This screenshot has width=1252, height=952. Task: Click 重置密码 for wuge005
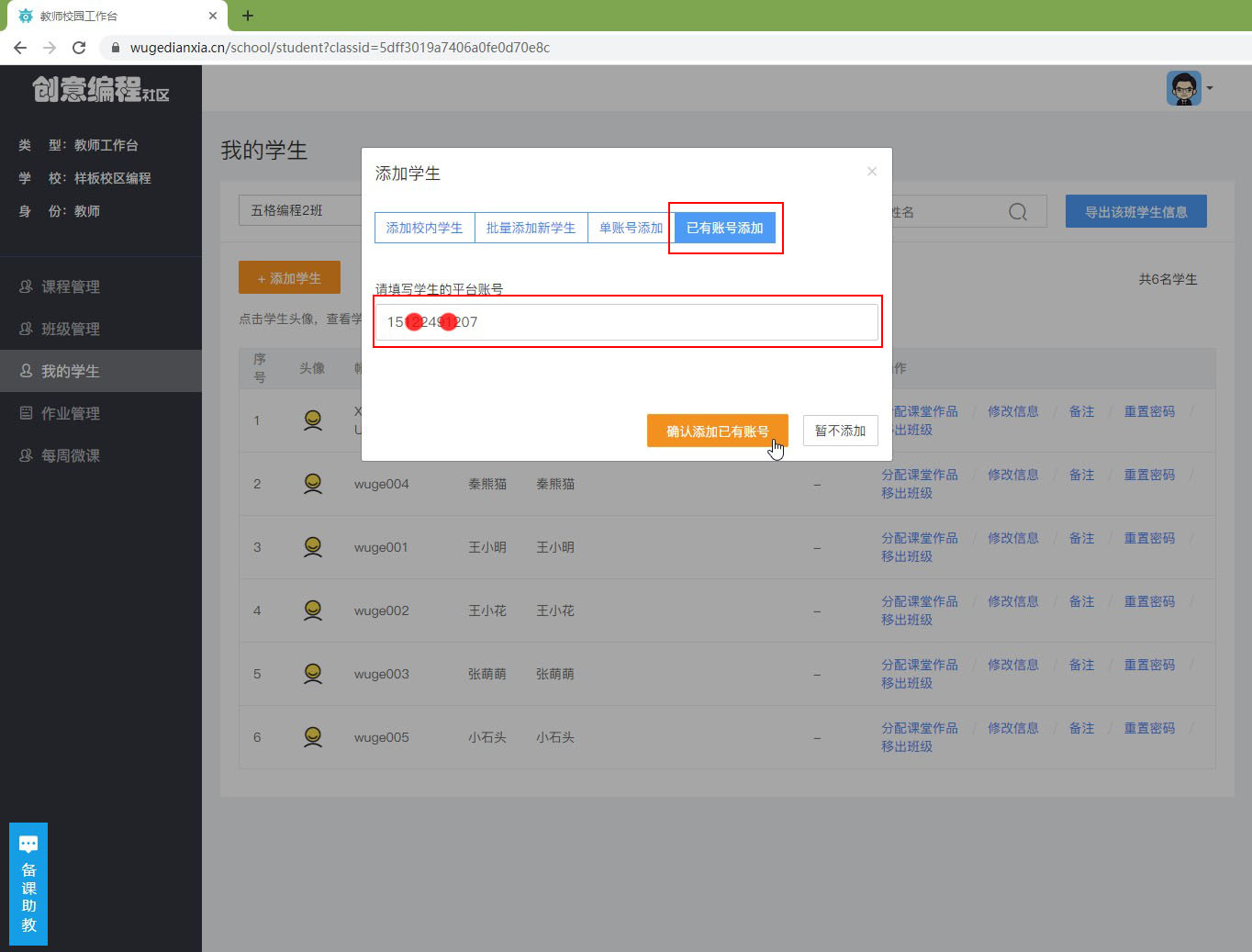(1149, 728)
